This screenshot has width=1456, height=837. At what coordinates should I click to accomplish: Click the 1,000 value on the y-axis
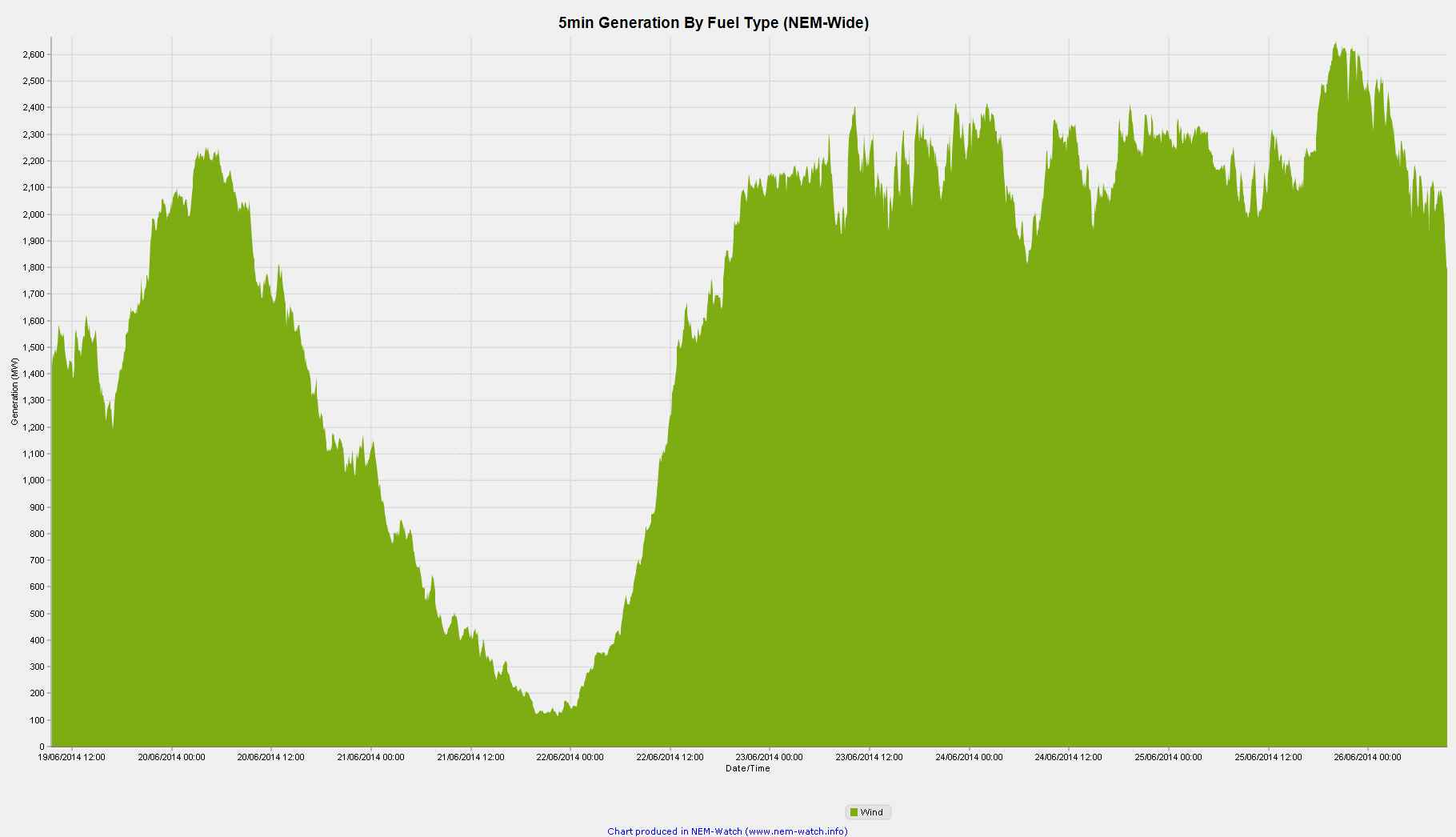point(33,481)
